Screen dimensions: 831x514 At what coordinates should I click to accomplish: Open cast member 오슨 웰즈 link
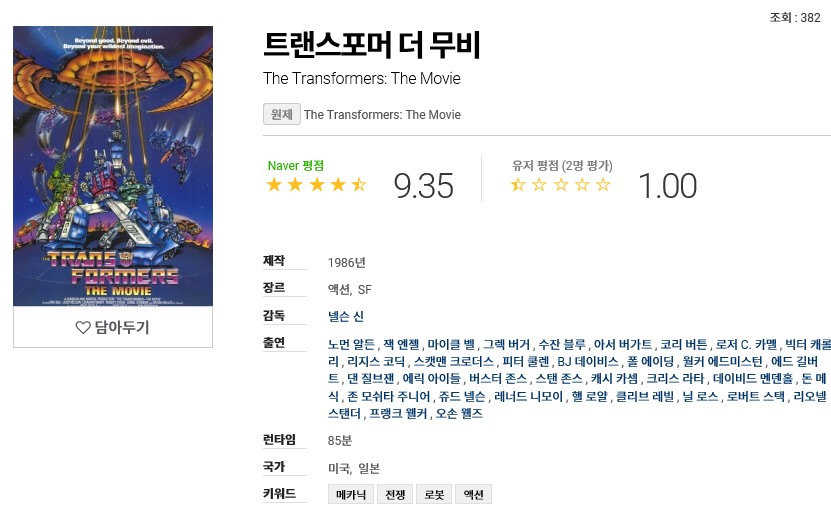pos(459,413)
